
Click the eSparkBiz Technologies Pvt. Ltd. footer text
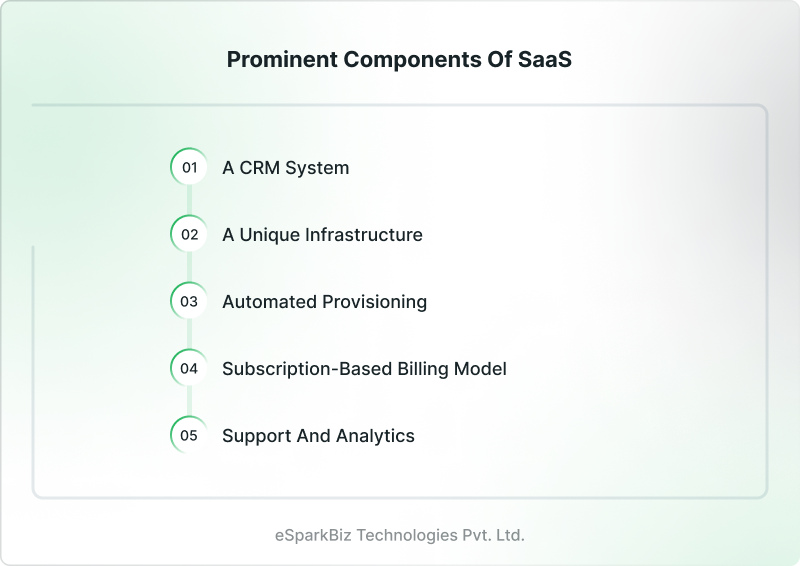coord(400,535)
